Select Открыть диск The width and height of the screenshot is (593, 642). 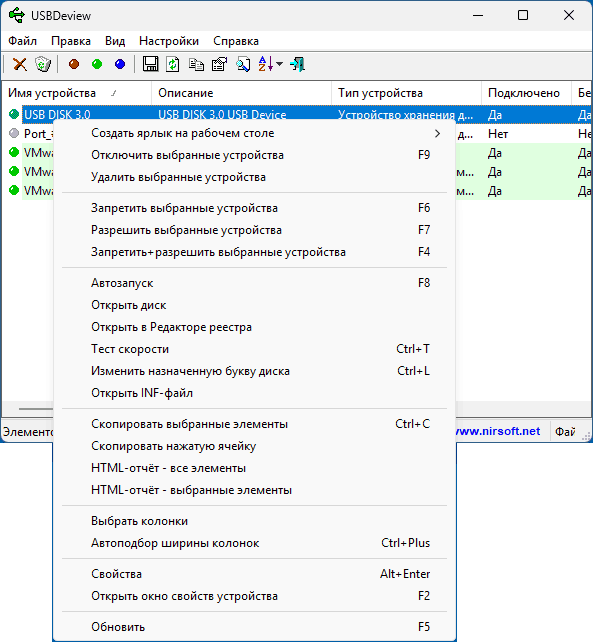(x=254, y=305)
